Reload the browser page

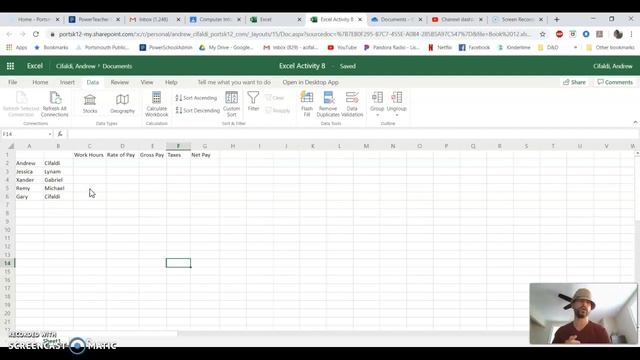[x=36, y=34]
